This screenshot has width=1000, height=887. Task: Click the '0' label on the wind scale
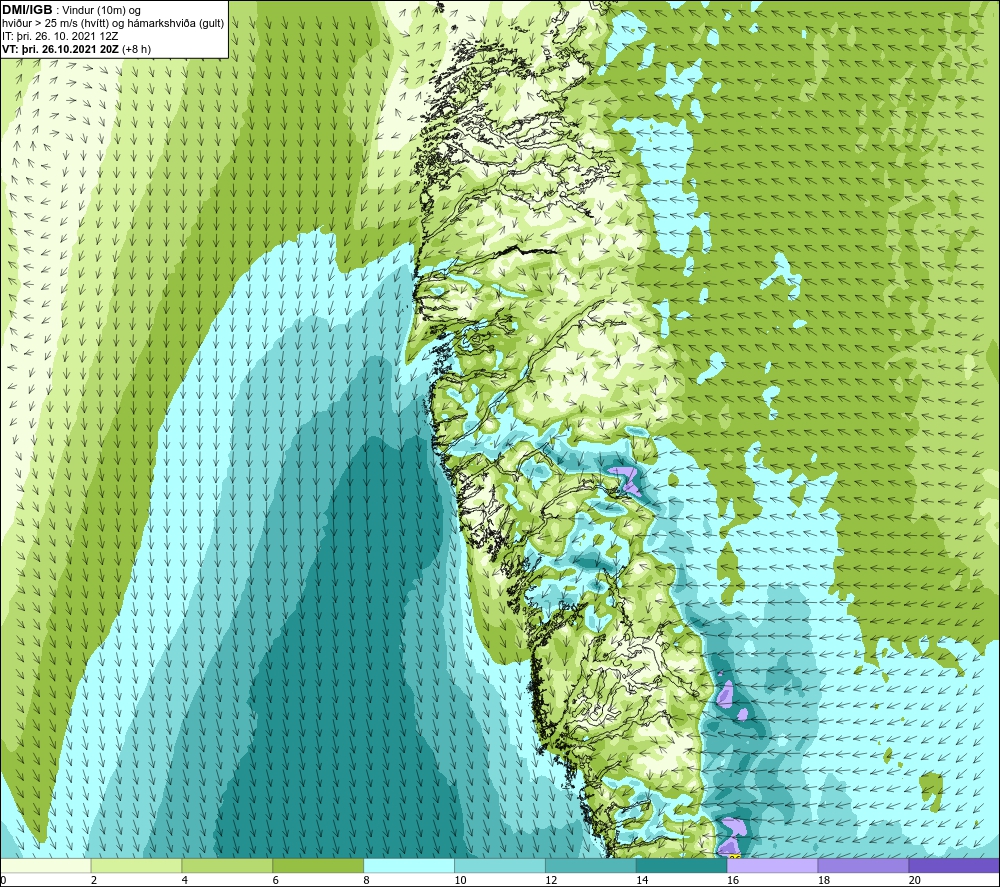click(x=3, y=880)
